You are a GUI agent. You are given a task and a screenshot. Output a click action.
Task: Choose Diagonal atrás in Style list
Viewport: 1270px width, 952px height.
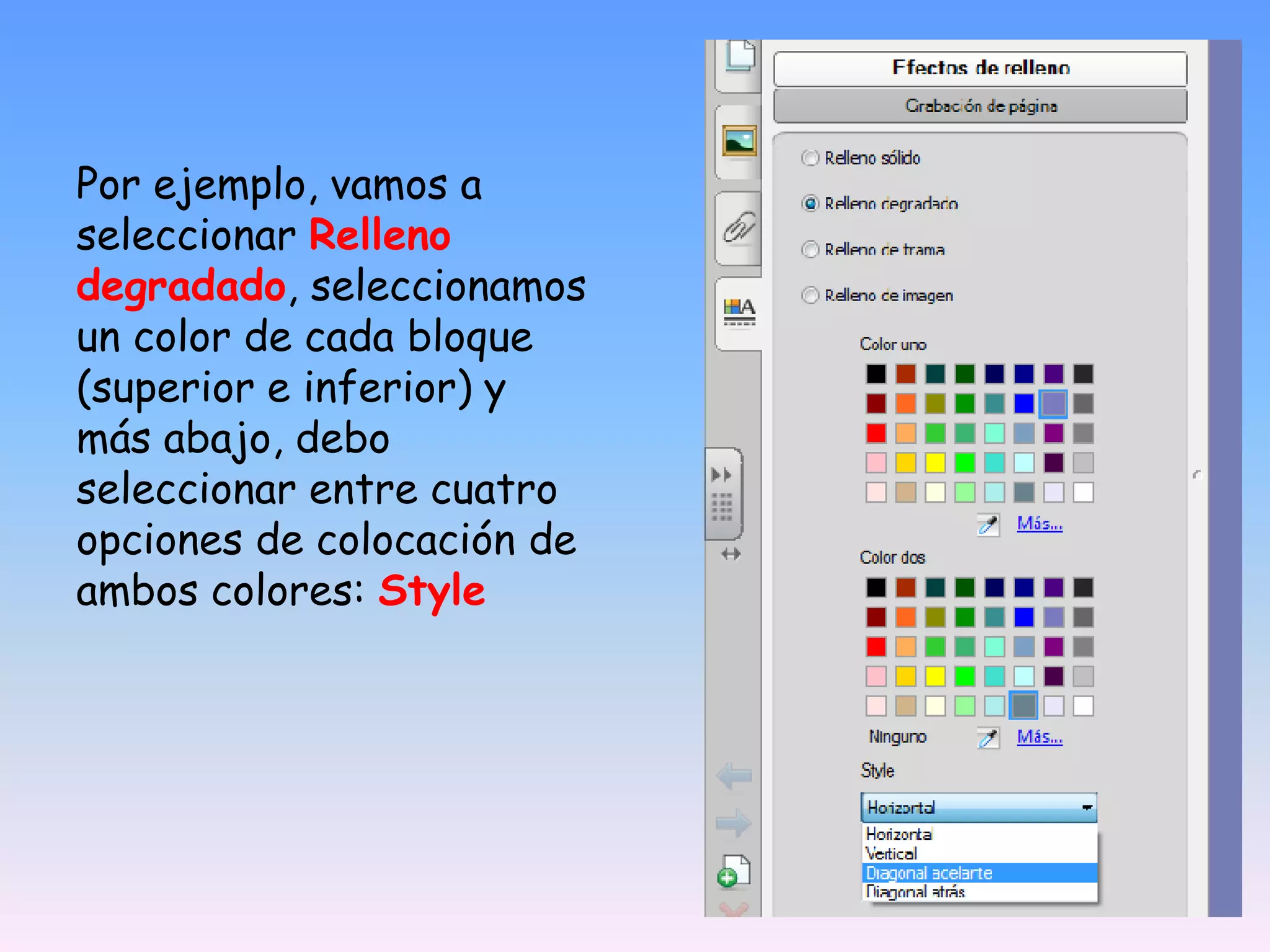tap(979, 891)
